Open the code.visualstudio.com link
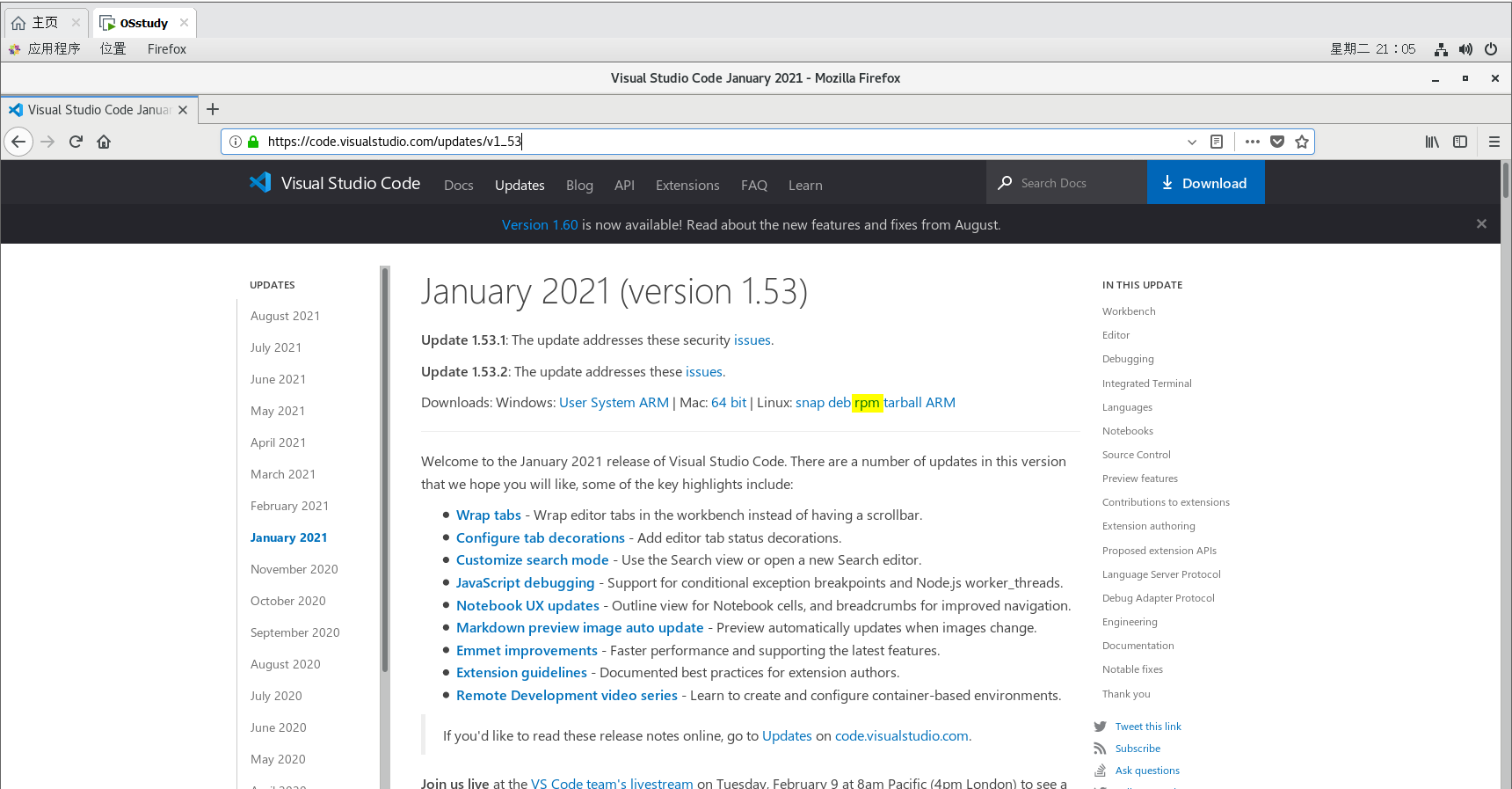The height and width of the screenshot is (789, 1512). click(901, 735)
